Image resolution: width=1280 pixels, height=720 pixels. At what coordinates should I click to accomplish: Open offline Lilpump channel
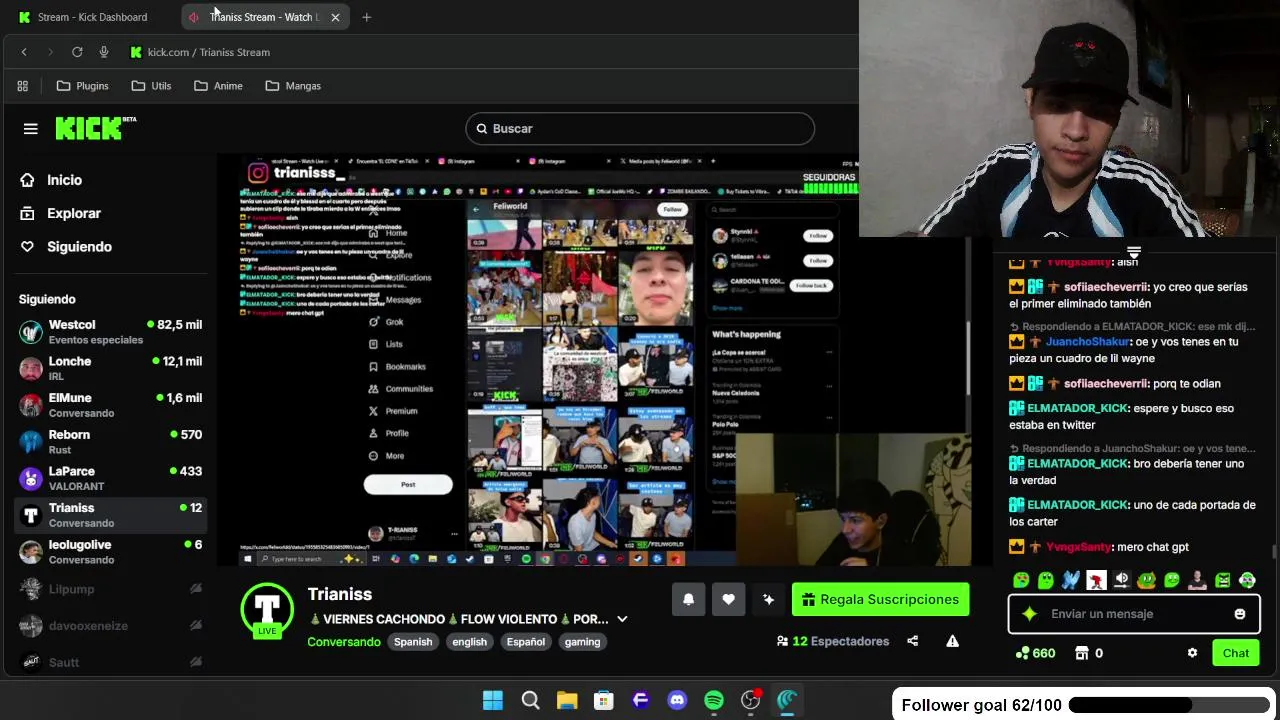tap(110, 589)
